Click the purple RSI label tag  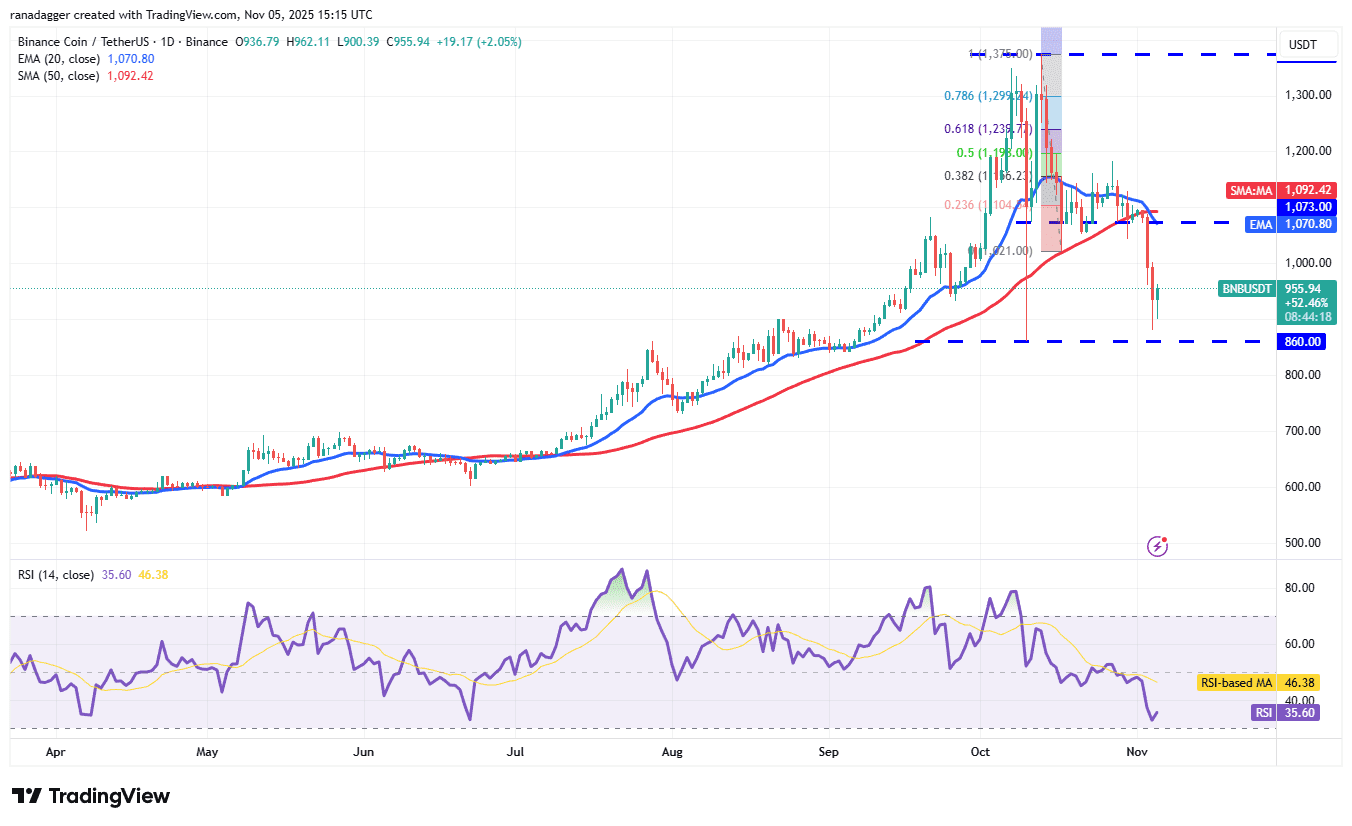point(1263,713)
